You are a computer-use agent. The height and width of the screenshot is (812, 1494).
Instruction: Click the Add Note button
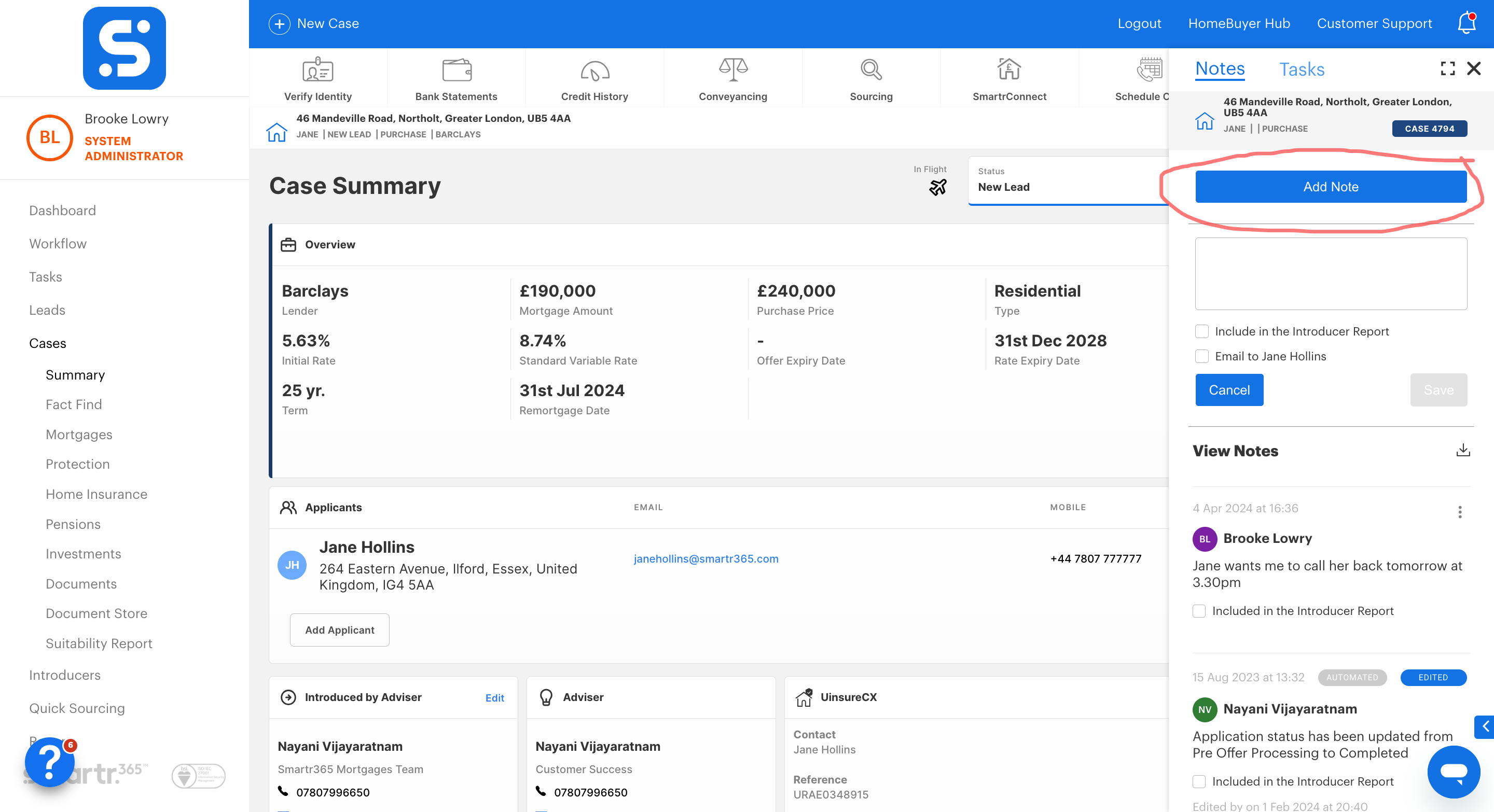(x=1331, y=187)
